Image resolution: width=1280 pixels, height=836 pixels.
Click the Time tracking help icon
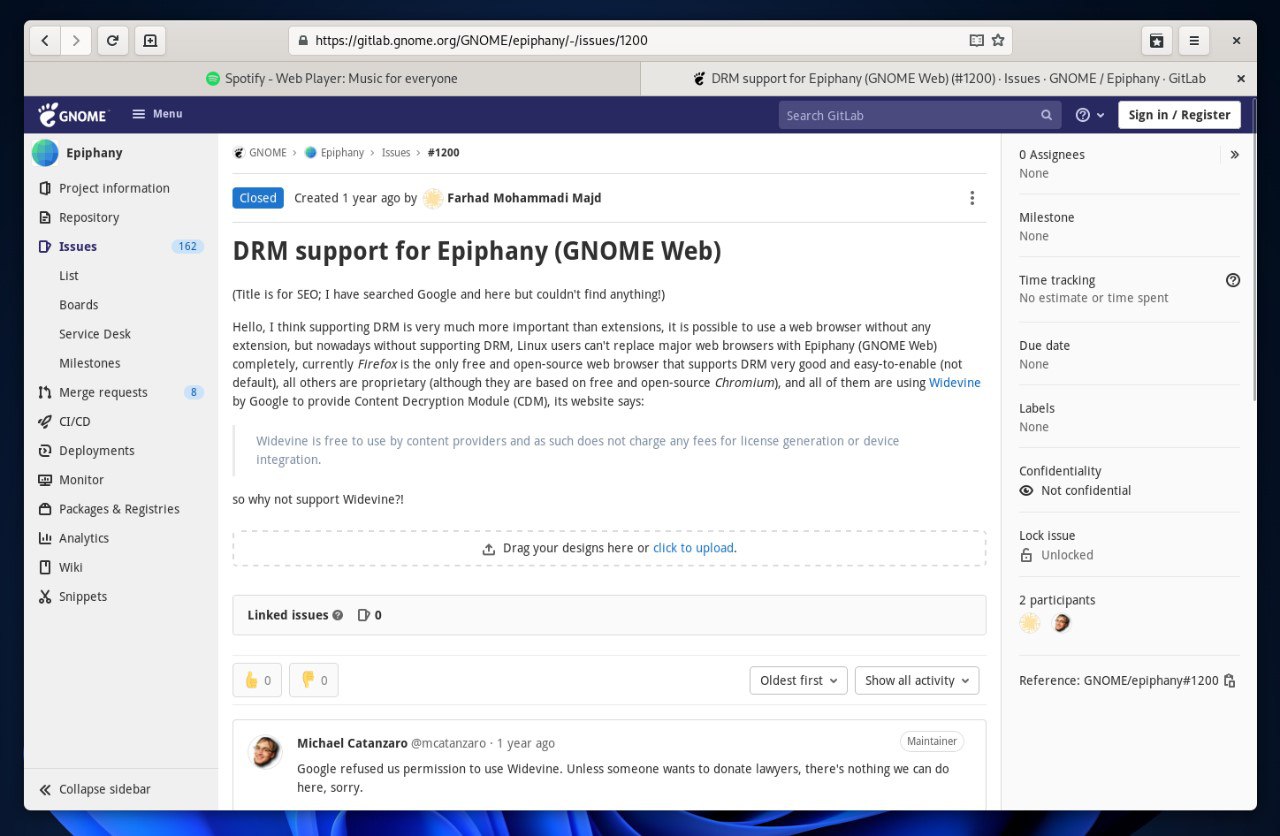click(x=1233, y=280)
